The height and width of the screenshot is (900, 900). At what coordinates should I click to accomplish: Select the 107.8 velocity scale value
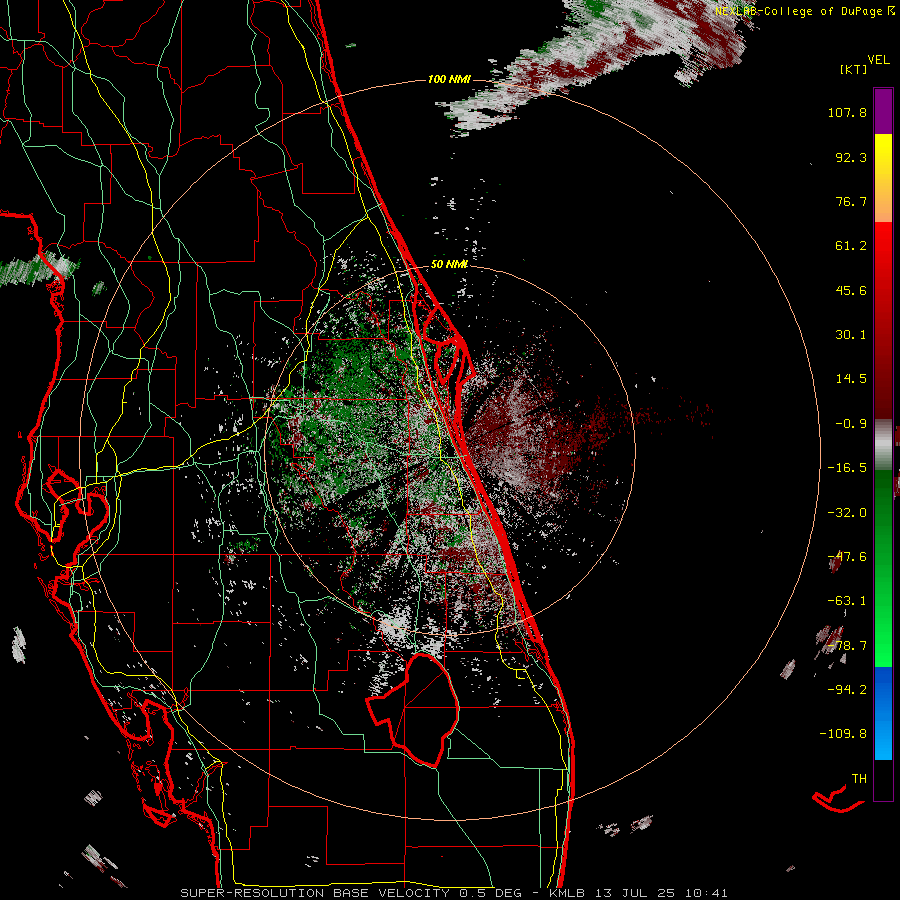click(x=847, y=112)
